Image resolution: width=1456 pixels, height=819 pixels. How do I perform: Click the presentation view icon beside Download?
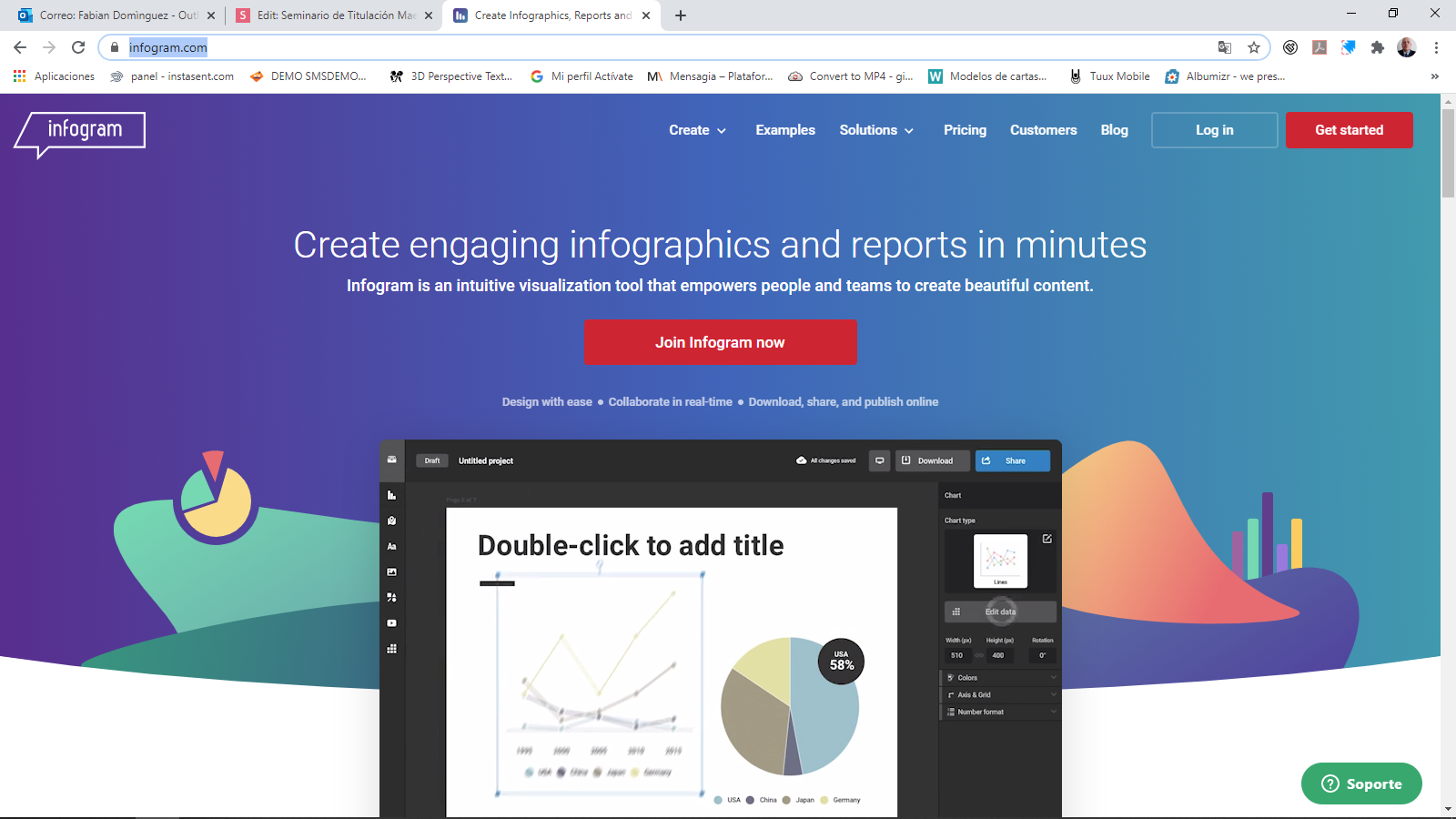[x=879, y=460]
